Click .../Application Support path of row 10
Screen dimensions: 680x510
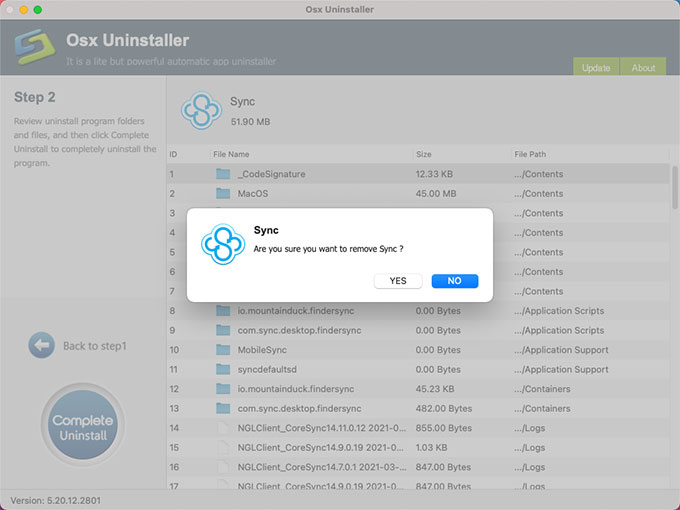pyautogui.click(x=561, y=350)
